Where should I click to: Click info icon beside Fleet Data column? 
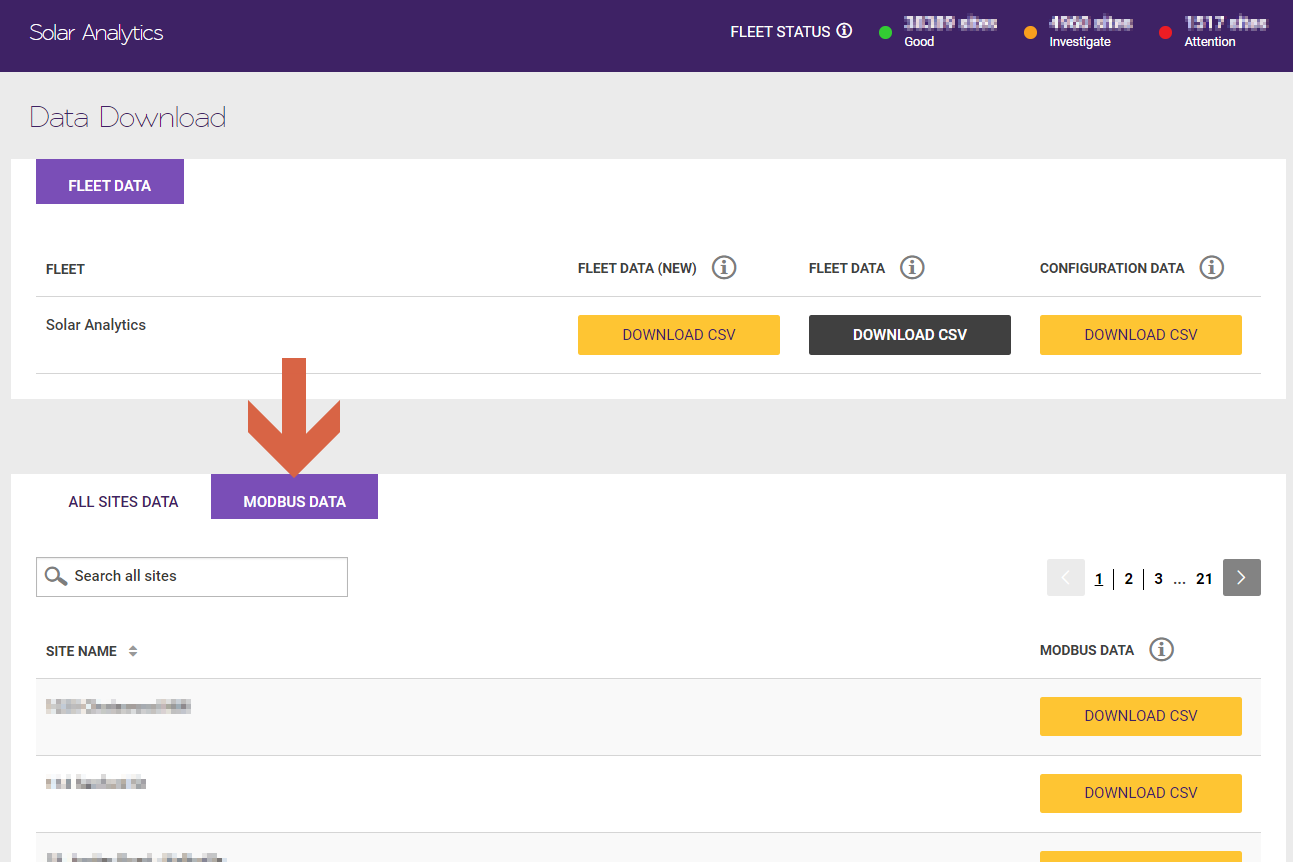[912, 268]
